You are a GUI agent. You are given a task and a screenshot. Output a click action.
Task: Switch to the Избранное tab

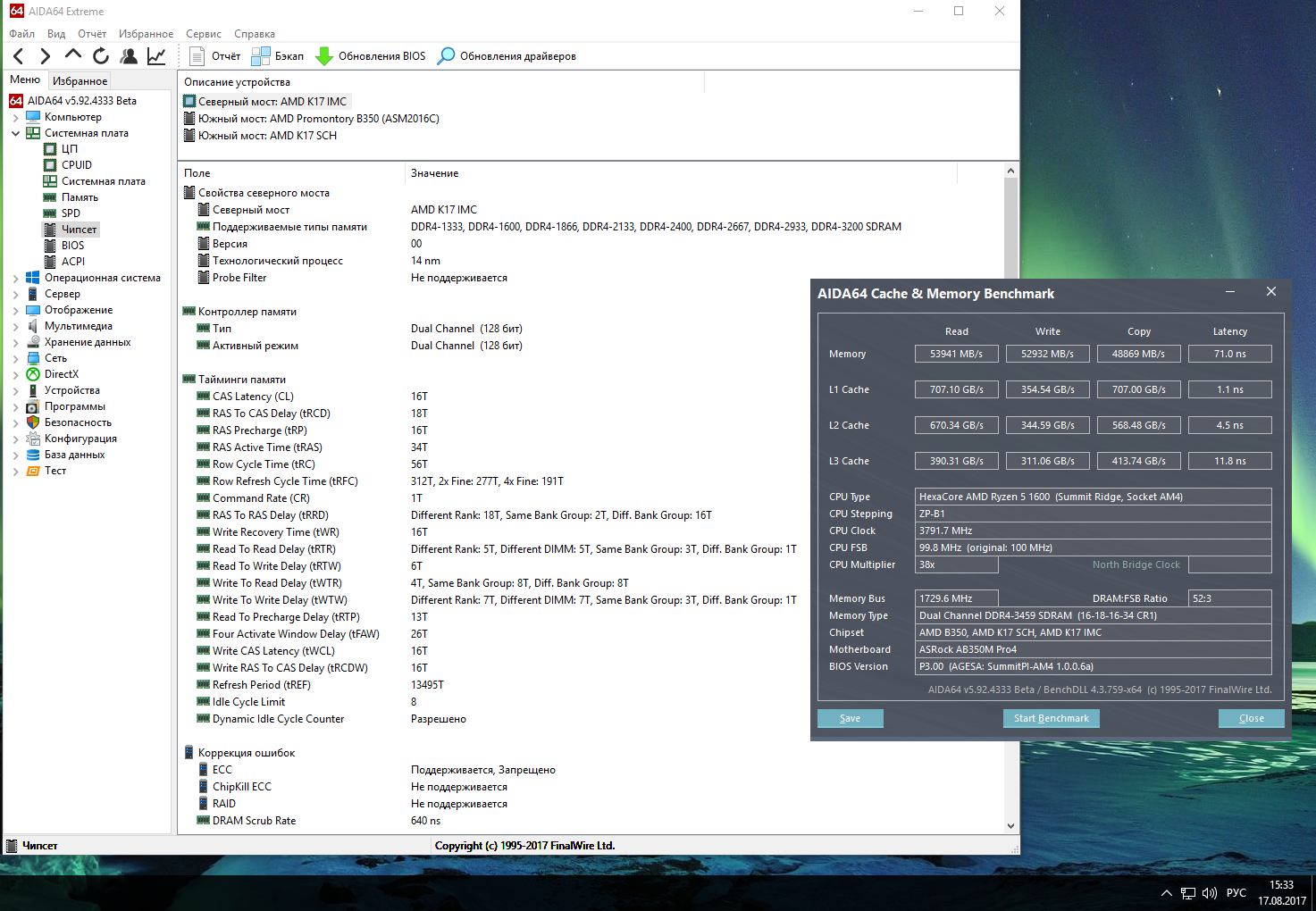pyautogui.click(x=80, y=80)
